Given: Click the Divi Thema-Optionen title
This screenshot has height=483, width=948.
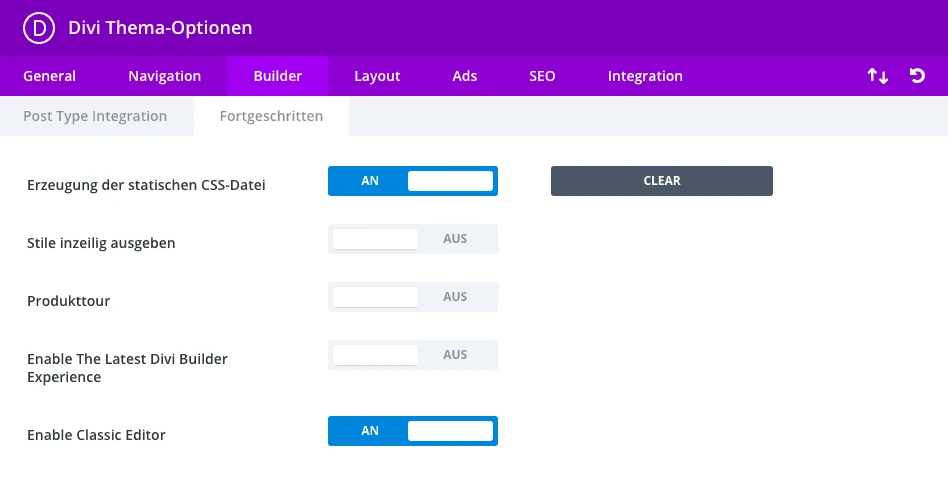Looking at the screenshot, I should (x=160, y=28).
